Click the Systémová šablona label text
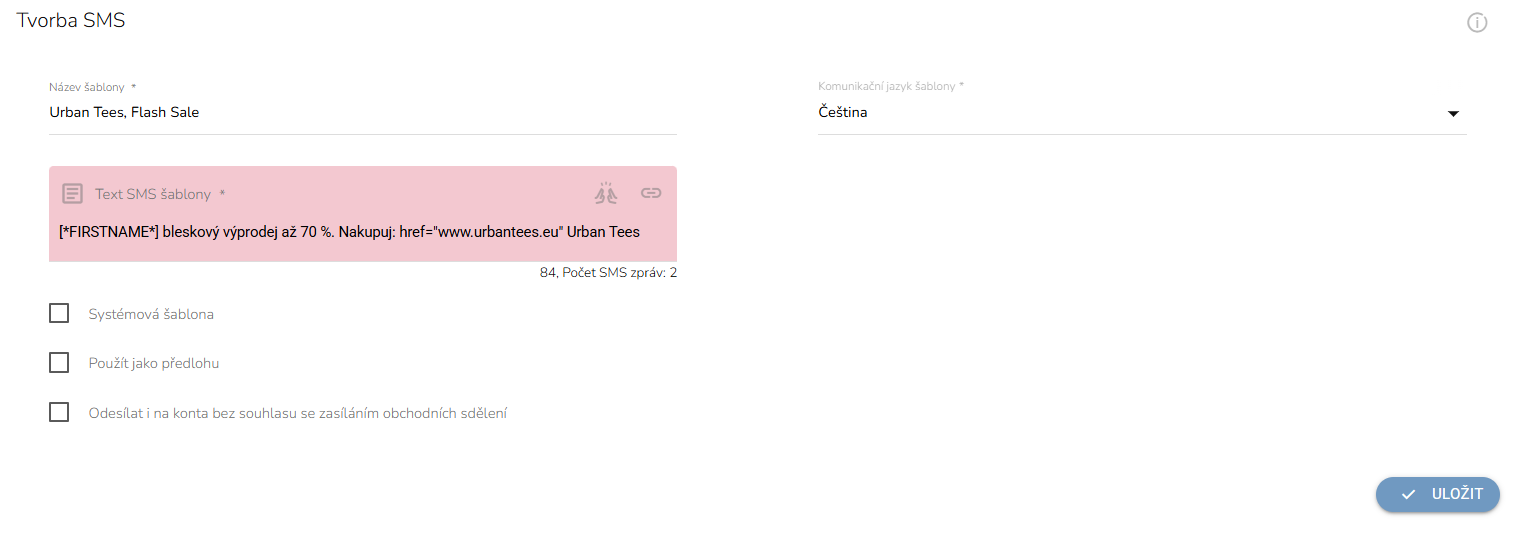1515x552 pixels. 151,314
